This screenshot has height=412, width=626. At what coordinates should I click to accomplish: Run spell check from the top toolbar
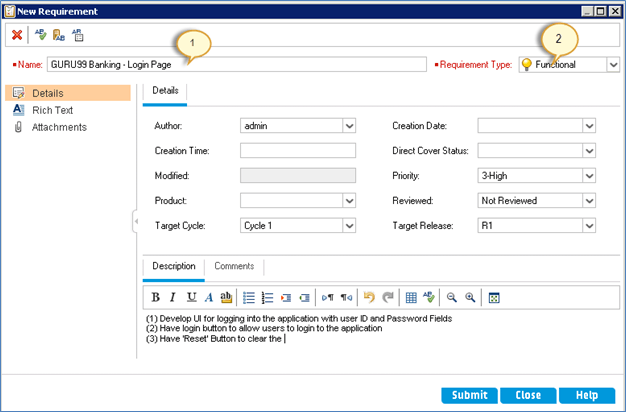(x=41, y=34)
